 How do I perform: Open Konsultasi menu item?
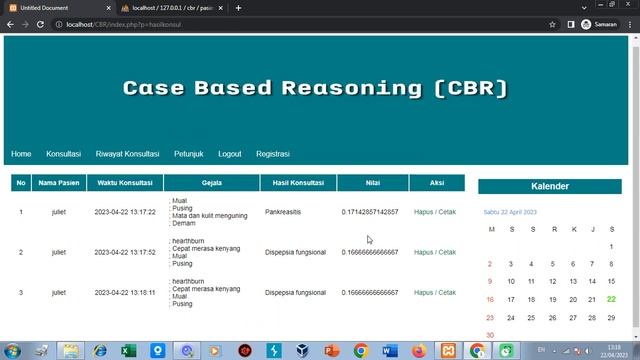pyautogui.click(x=63, y=154)
